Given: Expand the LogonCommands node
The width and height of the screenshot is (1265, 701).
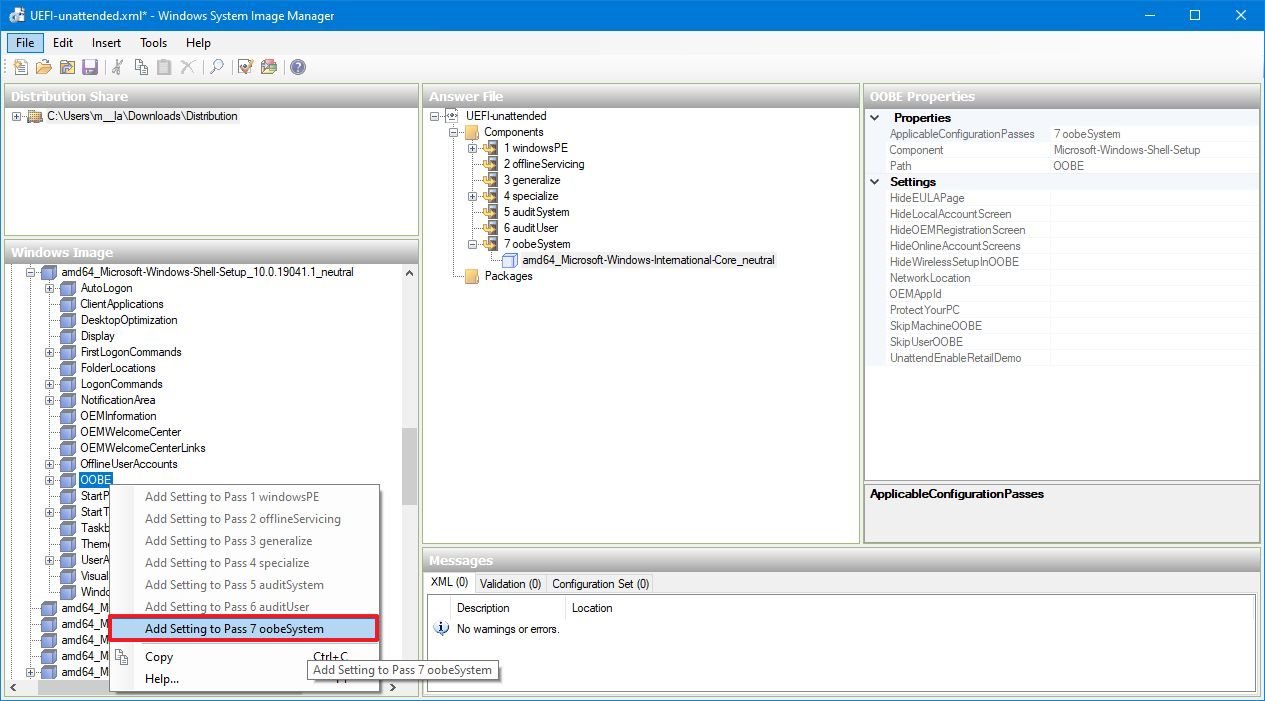Looking at the screenshot, I should pyautogui.click(x=49, y=384).
